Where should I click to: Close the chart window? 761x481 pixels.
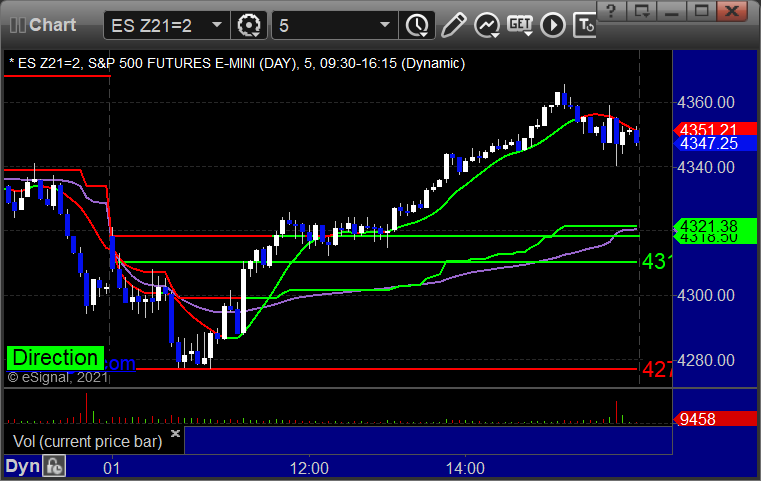[732, 11]
